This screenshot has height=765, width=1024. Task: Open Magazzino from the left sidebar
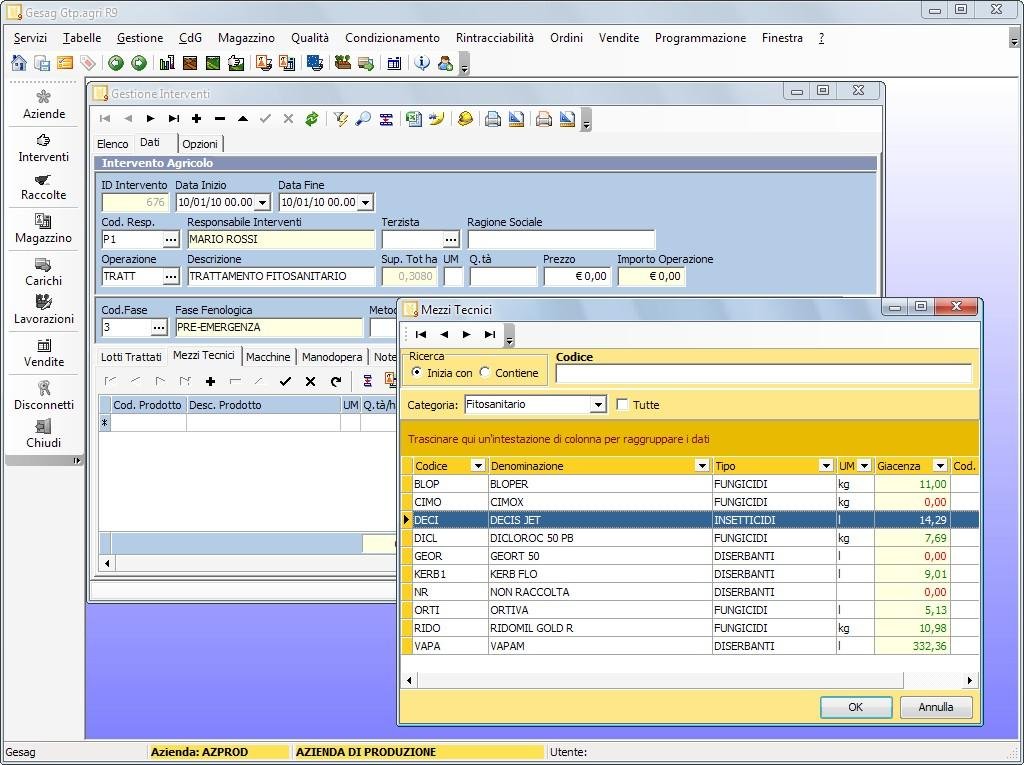[x=44, y=229]
